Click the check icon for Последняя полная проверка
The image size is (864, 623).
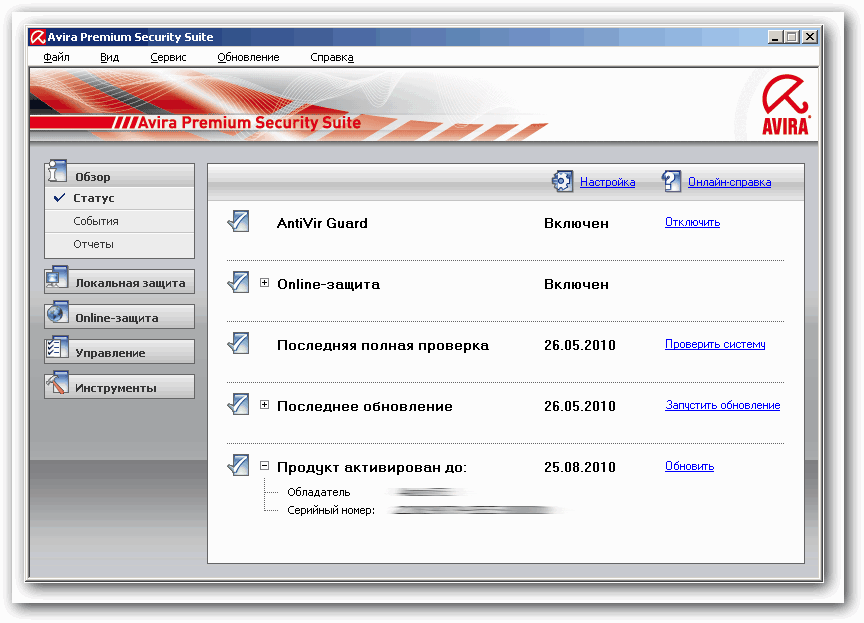(238, 344)
